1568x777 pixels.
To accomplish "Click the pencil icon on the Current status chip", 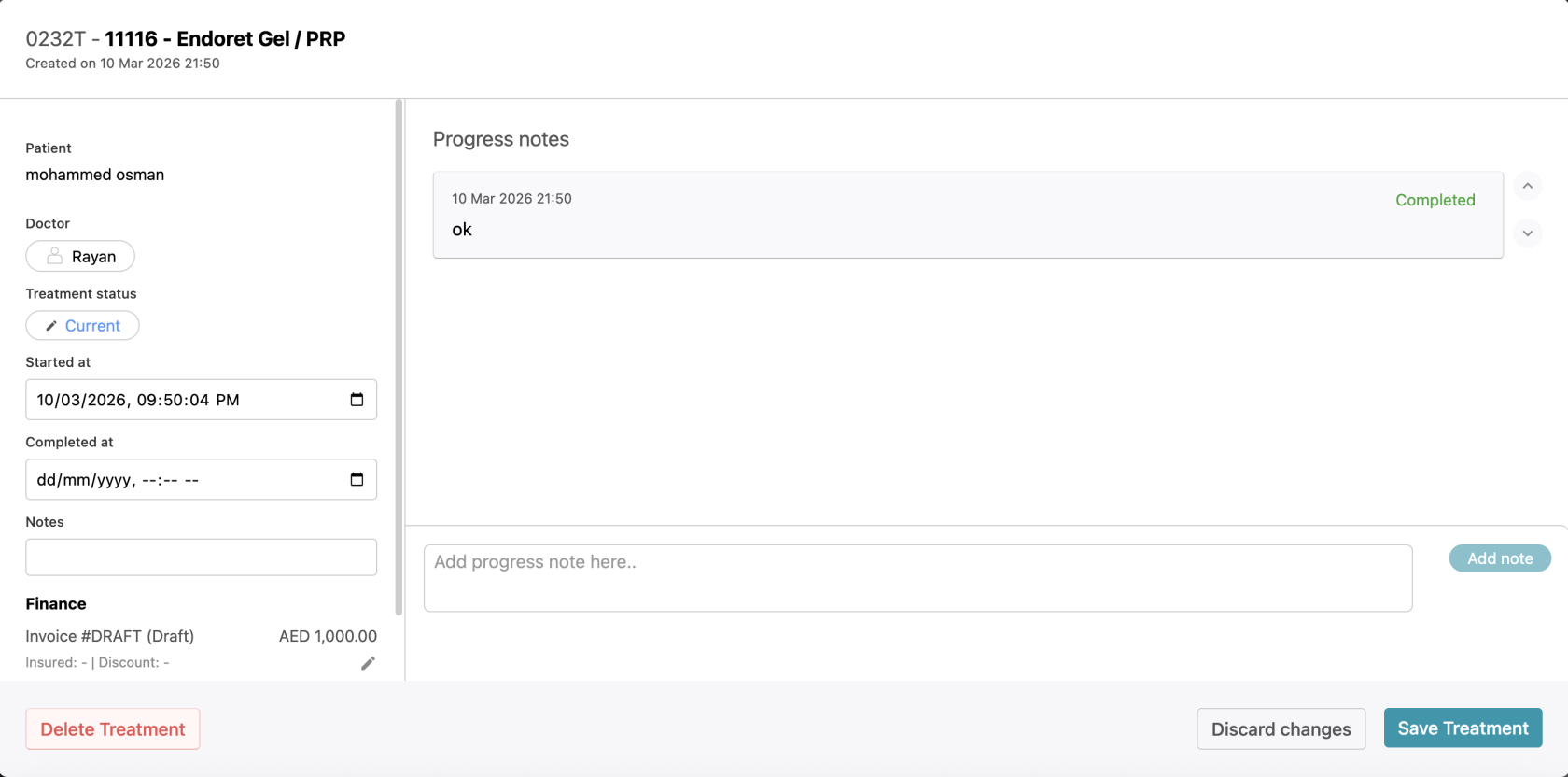I will pos(51,325).
